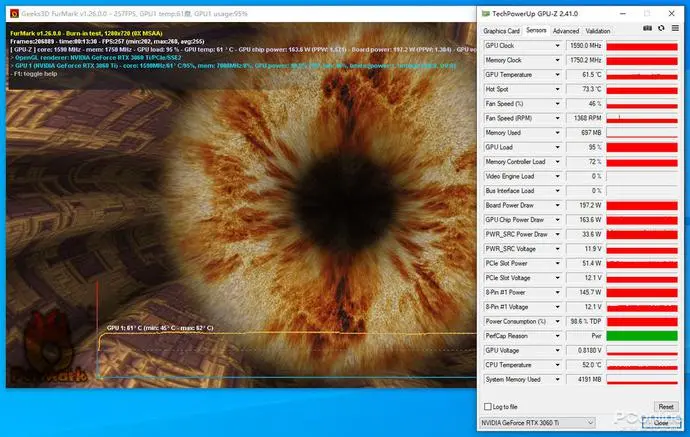Image resolution: width=690 pixels, height=437 pixels.
Task: Click the 163.6 W chip power value
Action: [585, 220]
